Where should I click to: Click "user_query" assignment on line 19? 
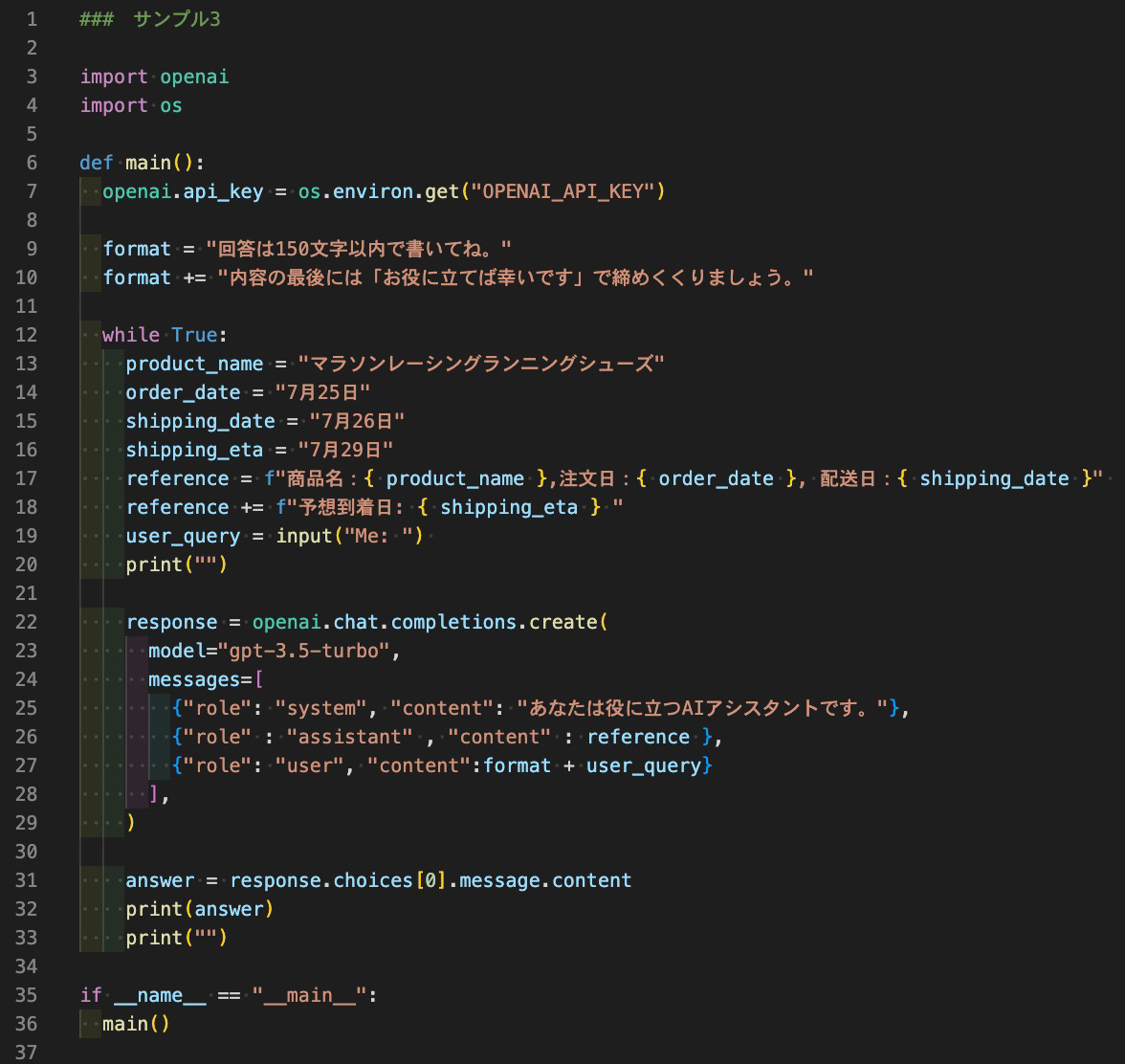click(x=183, y=536)
